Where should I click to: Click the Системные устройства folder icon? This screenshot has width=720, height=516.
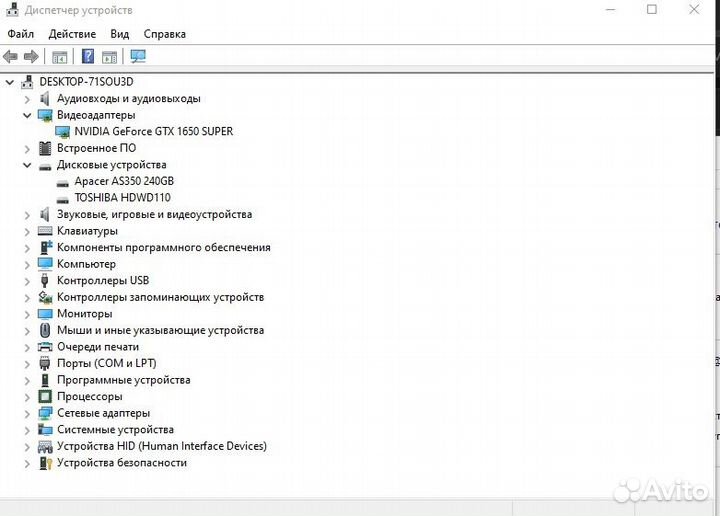[45, 430]
